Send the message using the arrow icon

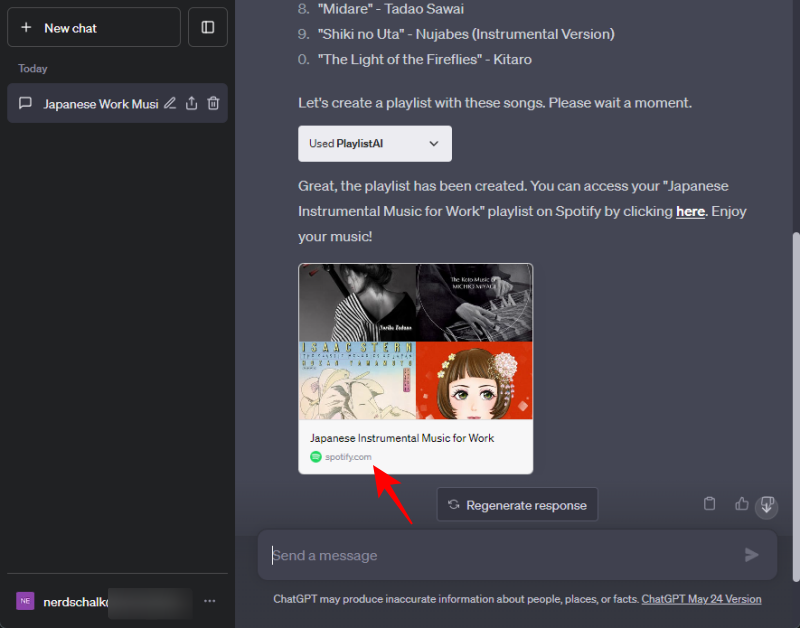(752, 555)
